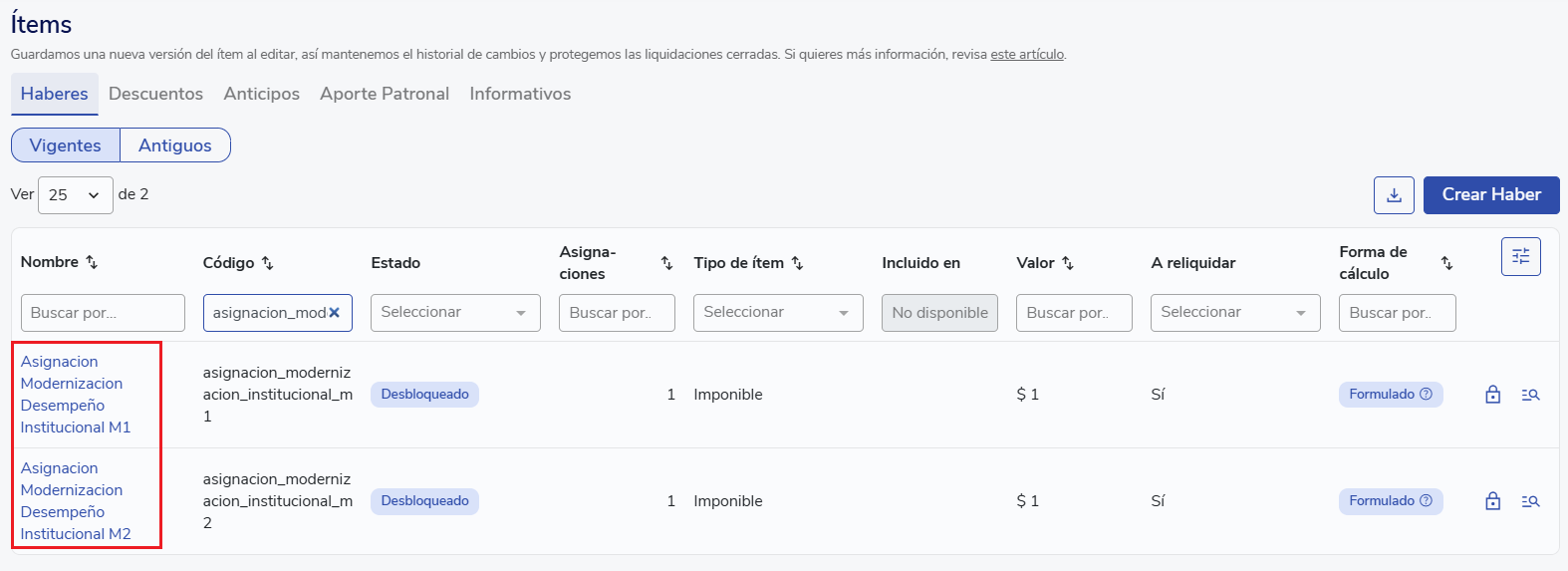Open the detail search icon for M1 row
1568x571 pixels.
click(x=1530, y=395)
